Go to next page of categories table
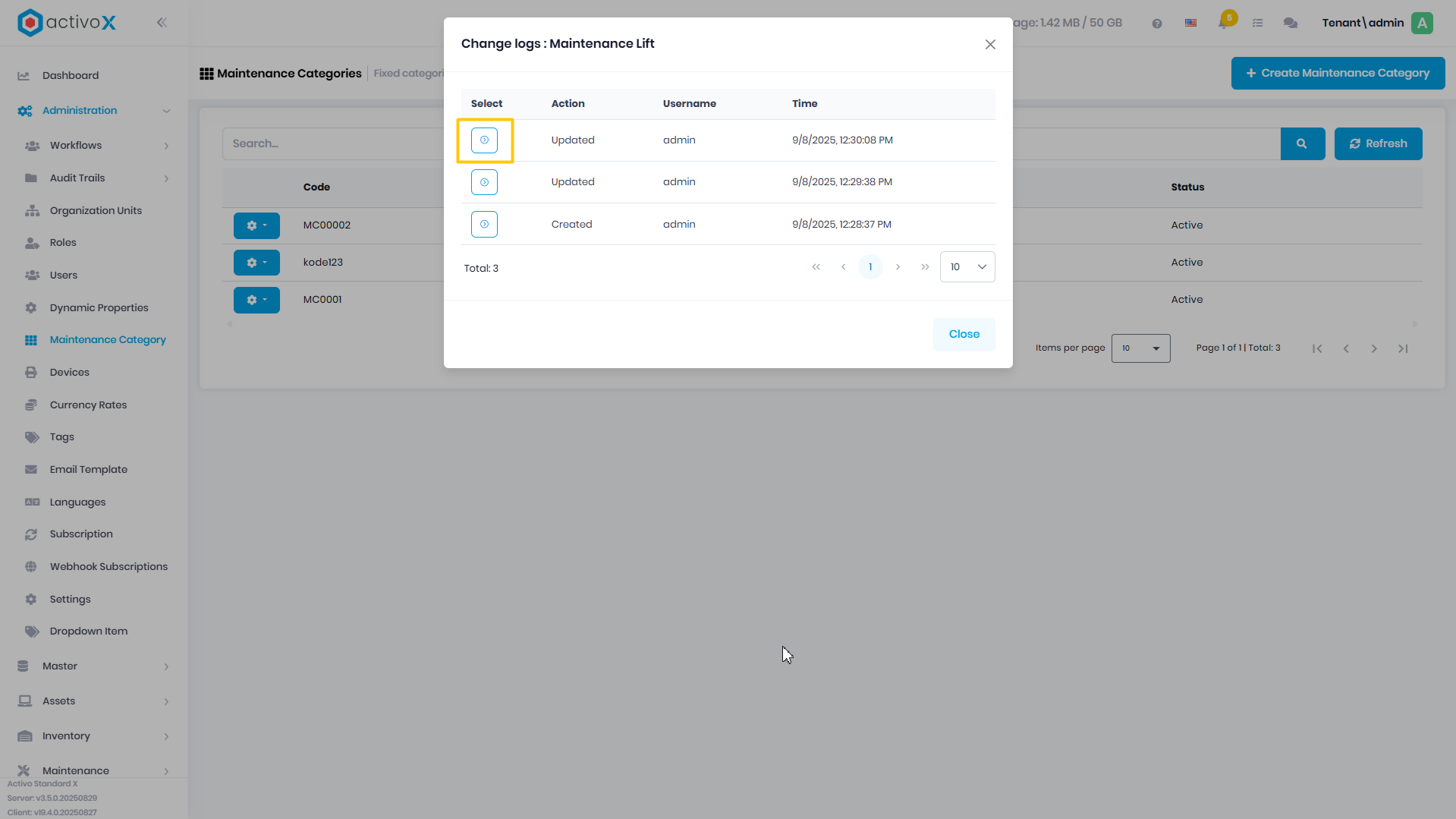Image resolution: width=1456 pixels, height=819 pixels. click(x=1374, y=349)
